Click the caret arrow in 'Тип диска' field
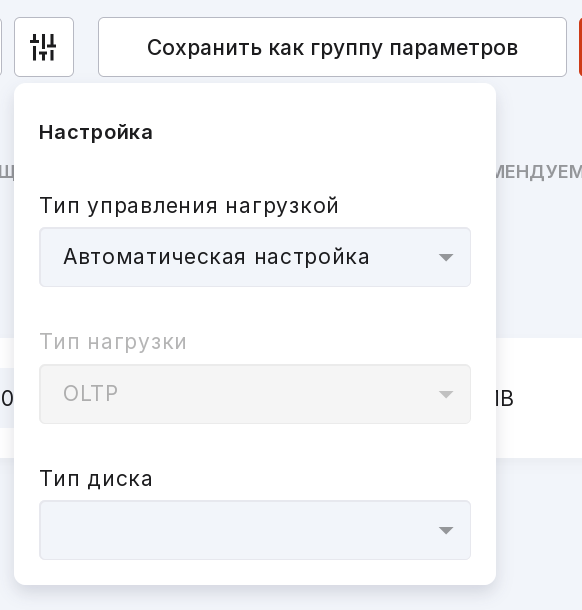582x610 pixels. 446,531
